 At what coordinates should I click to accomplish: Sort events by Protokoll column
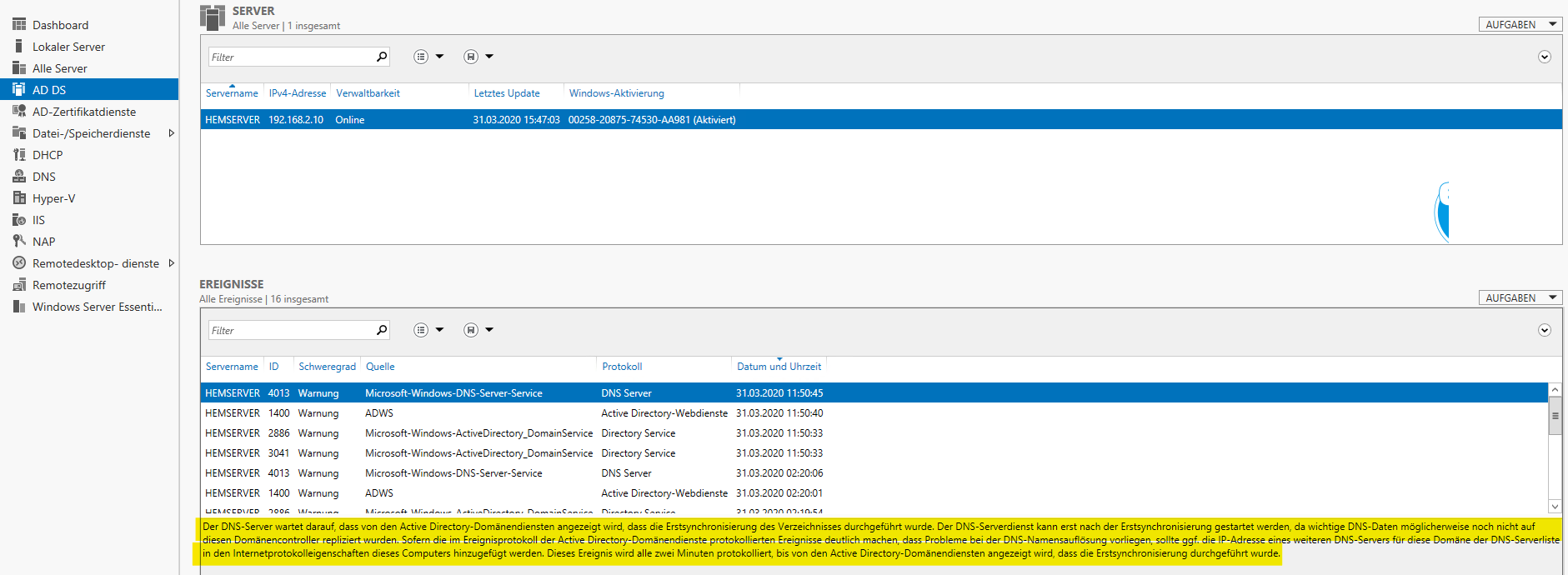click(x=622, y=367)
